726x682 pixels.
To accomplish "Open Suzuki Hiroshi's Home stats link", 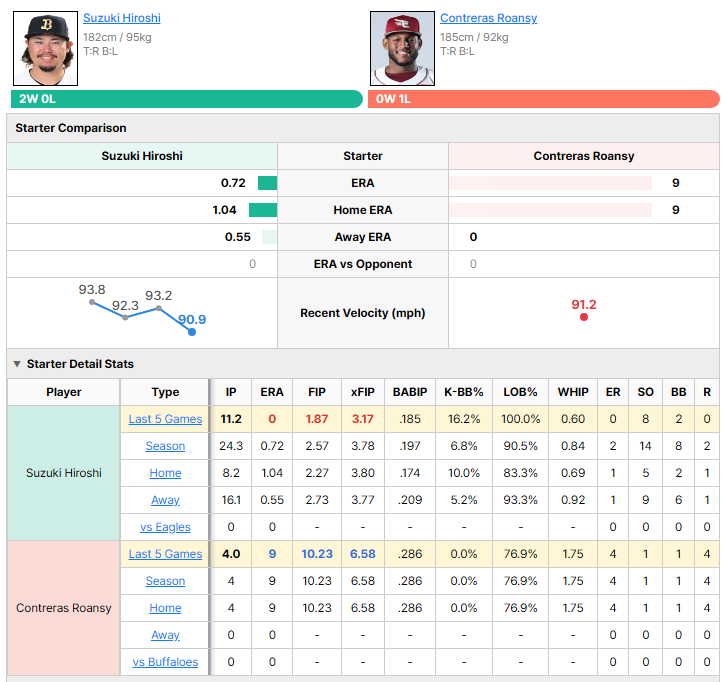I will point(165,473).
